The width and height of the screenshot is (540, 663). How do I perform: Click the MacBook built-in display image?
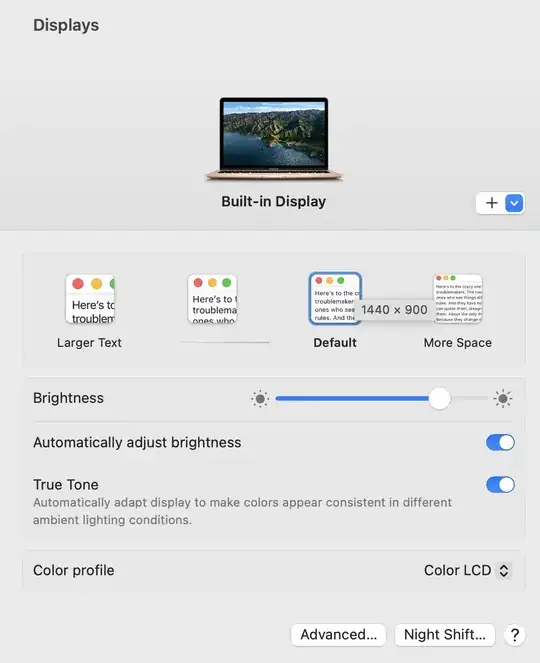274,139
